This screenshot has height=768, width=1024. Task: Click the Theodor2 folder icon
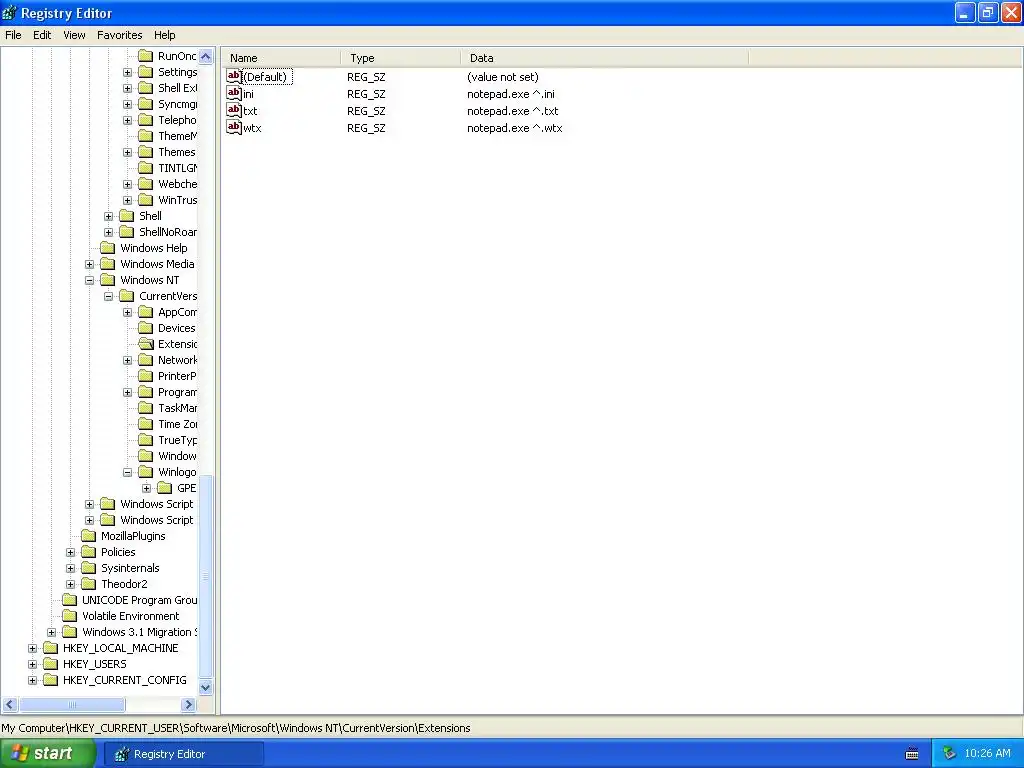[89, 584]
